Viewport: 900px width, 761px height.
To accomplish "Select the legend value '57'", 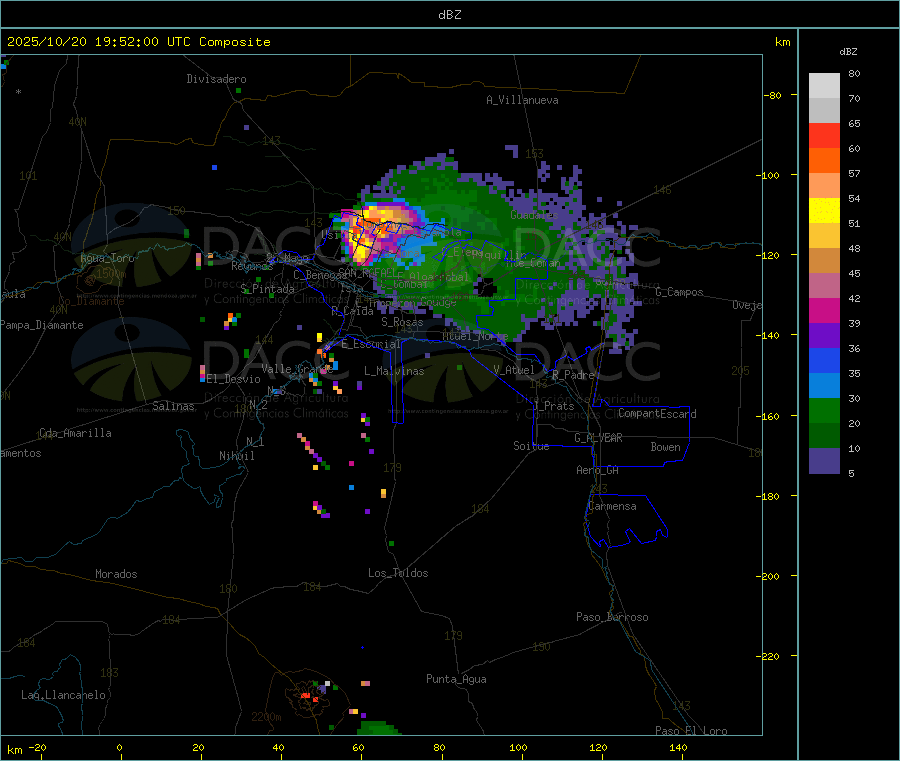I will pos(854,173).
